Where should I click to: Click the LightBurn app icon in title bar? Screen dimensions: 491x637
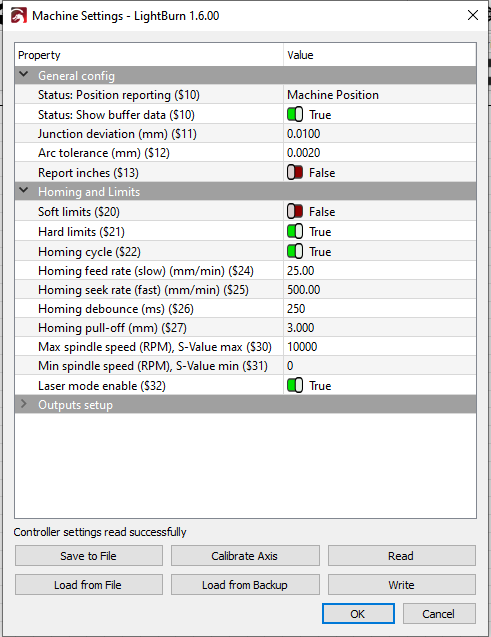click(18, 15)
